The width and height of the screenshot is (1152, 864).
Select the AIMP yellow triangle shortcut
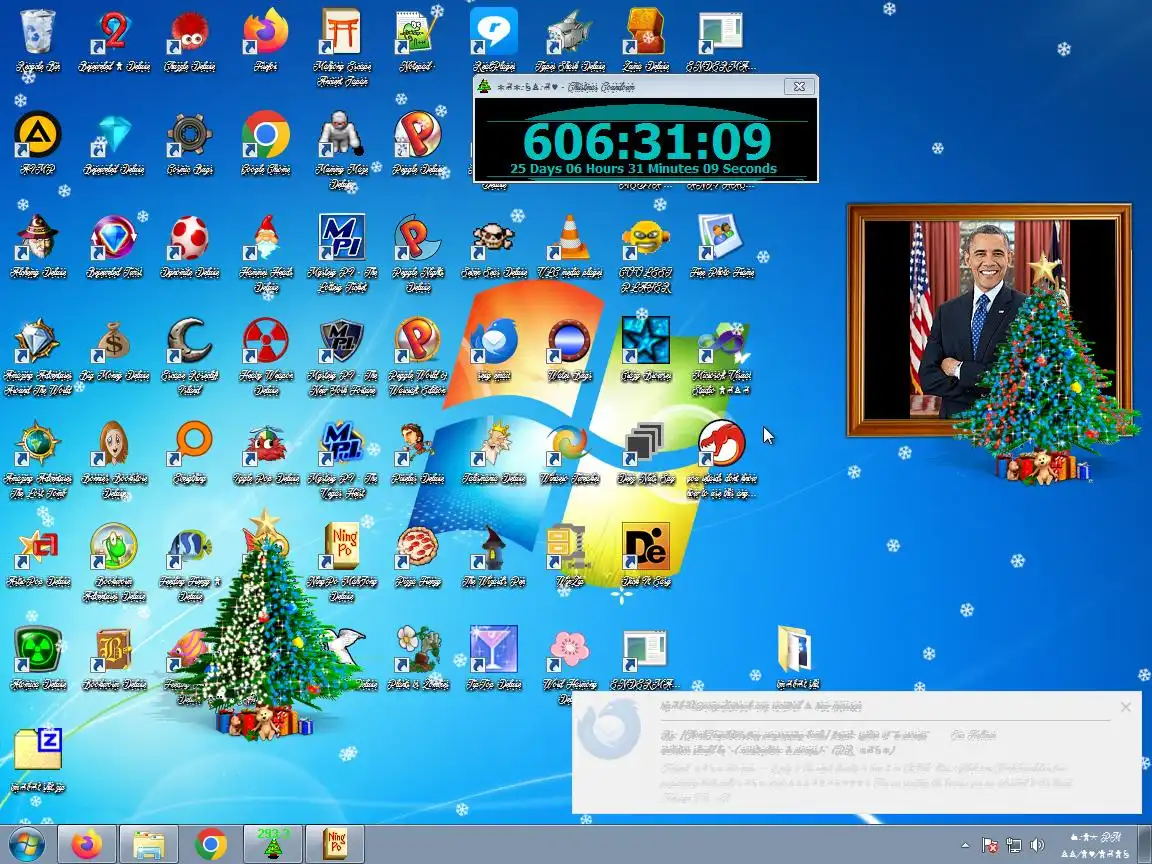[37, 135]
